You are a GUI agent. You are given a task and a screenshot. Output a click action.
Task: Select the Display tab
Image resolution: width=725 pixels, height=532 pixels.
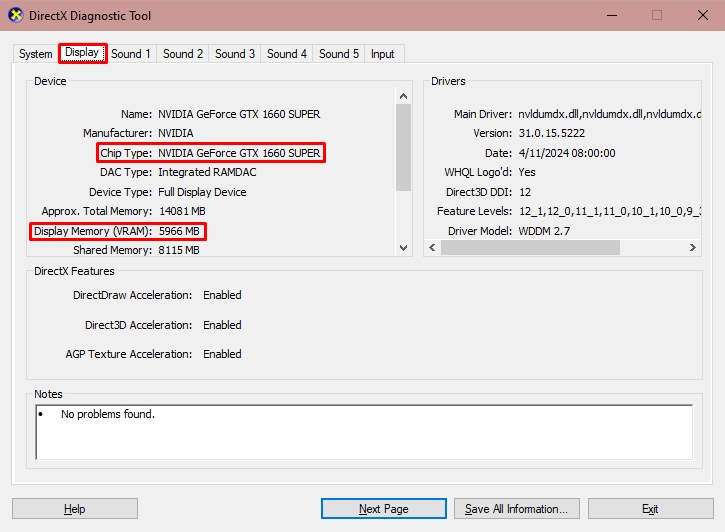point(82,53)
